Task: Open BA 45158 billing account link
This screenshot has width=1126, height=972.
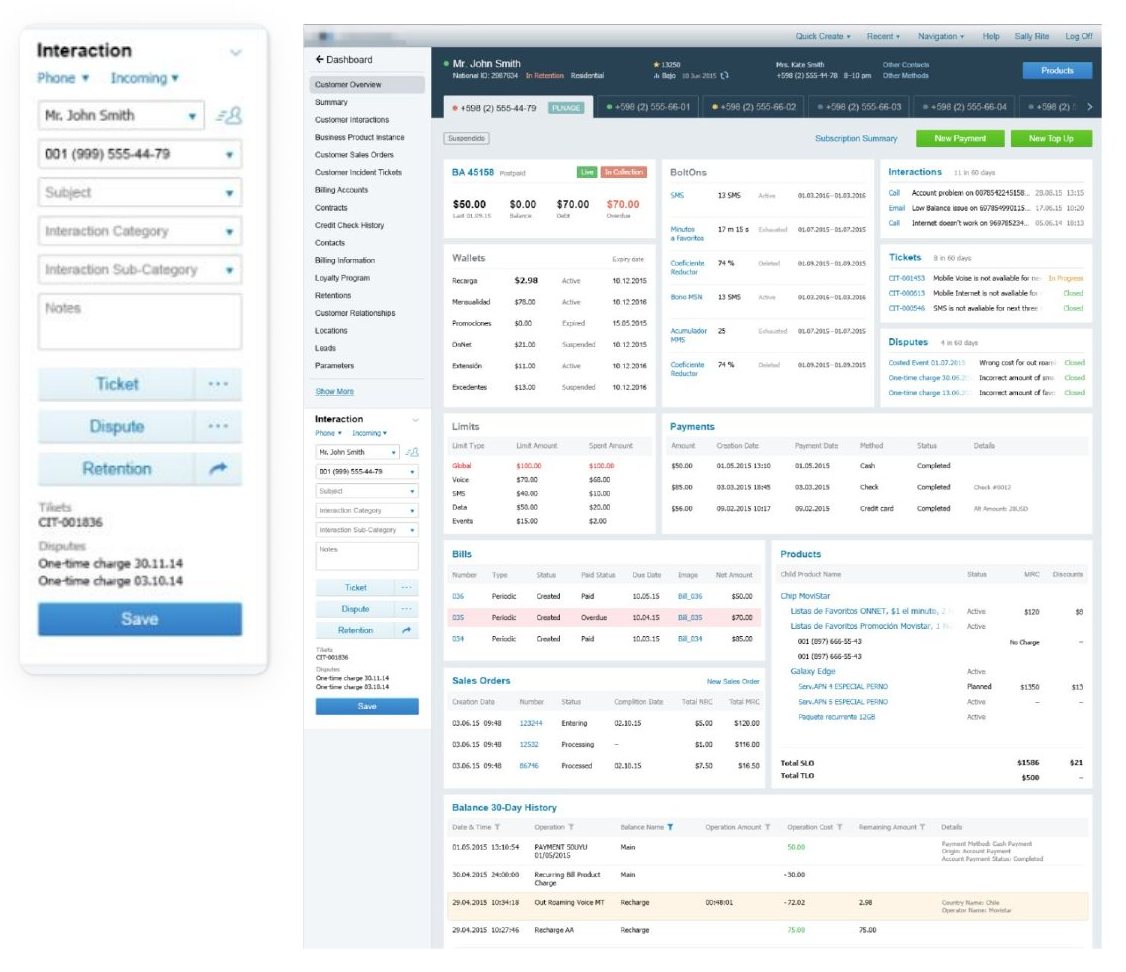Action: click(473, 173)
